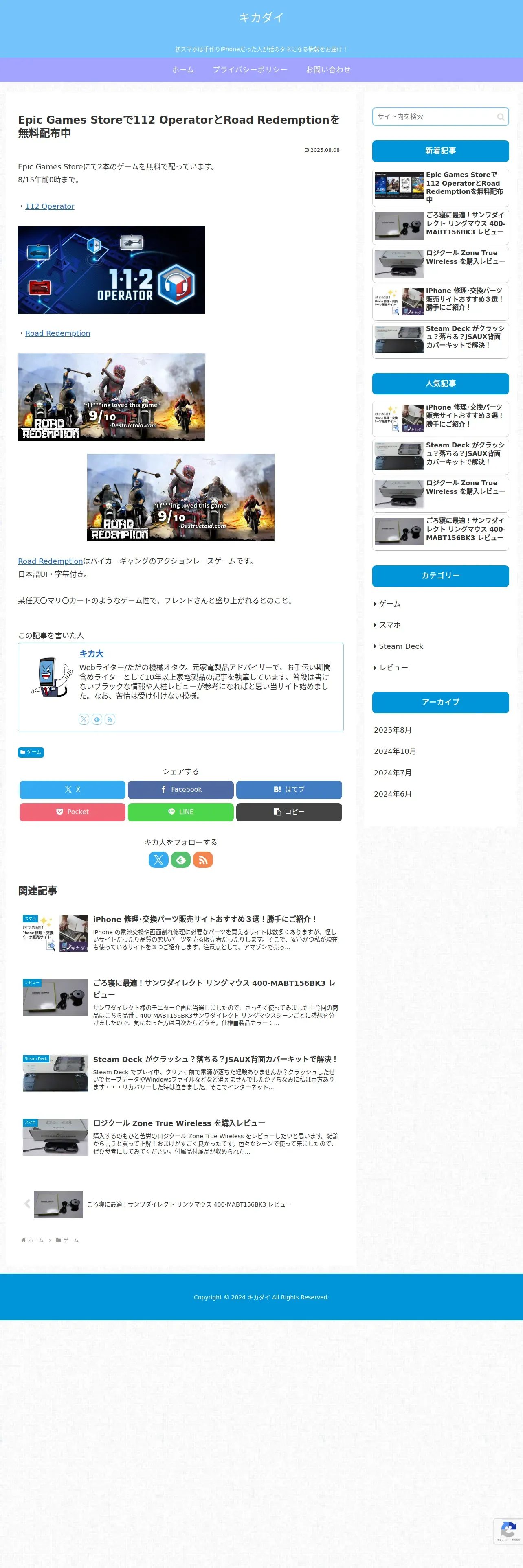Click the related Steam Deck article thumbnail
523x1568 pixels.
[x=55, y=1073]
